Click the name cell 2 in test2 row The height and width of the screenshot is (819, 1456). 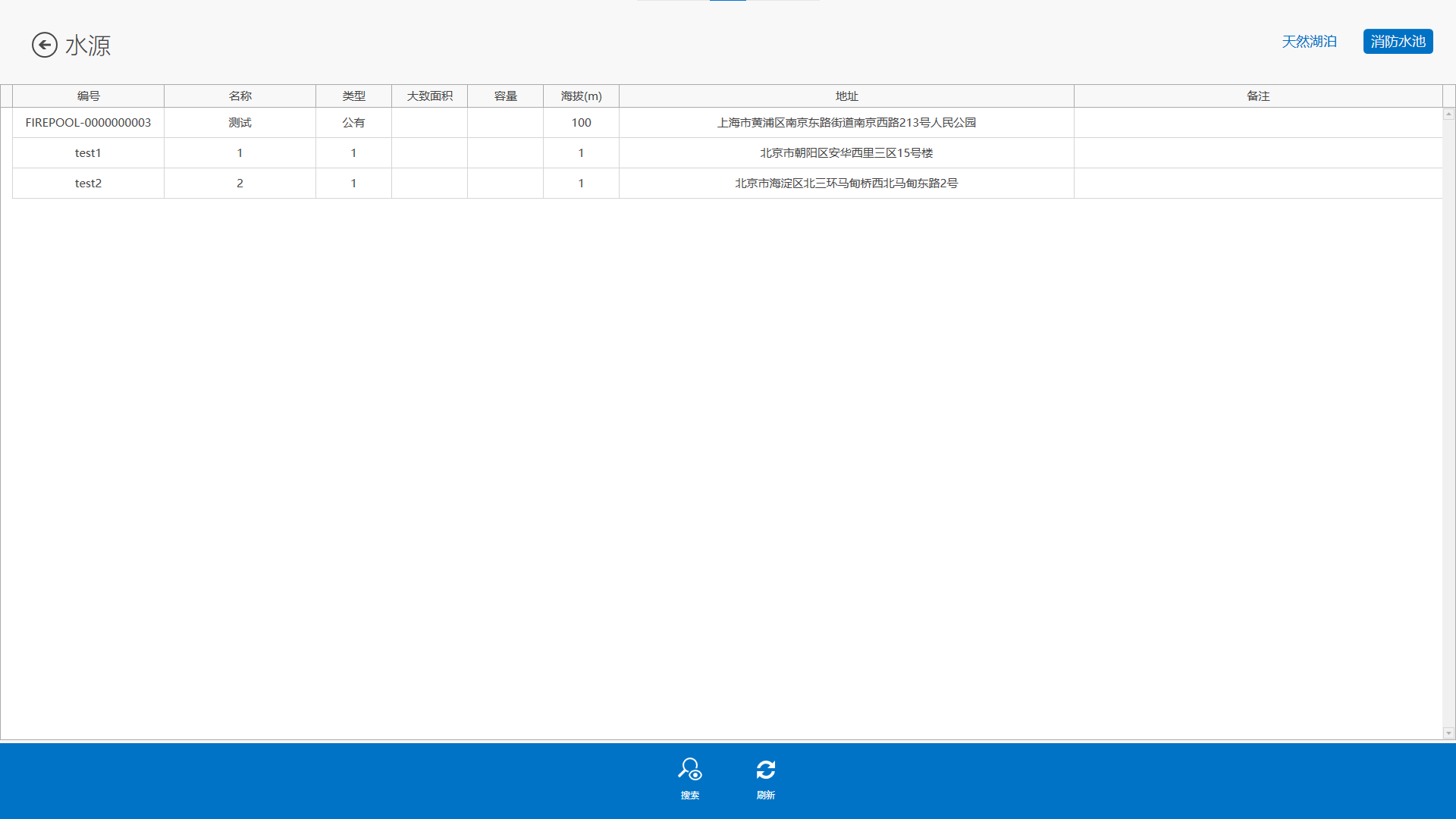(x=240, y=184)
